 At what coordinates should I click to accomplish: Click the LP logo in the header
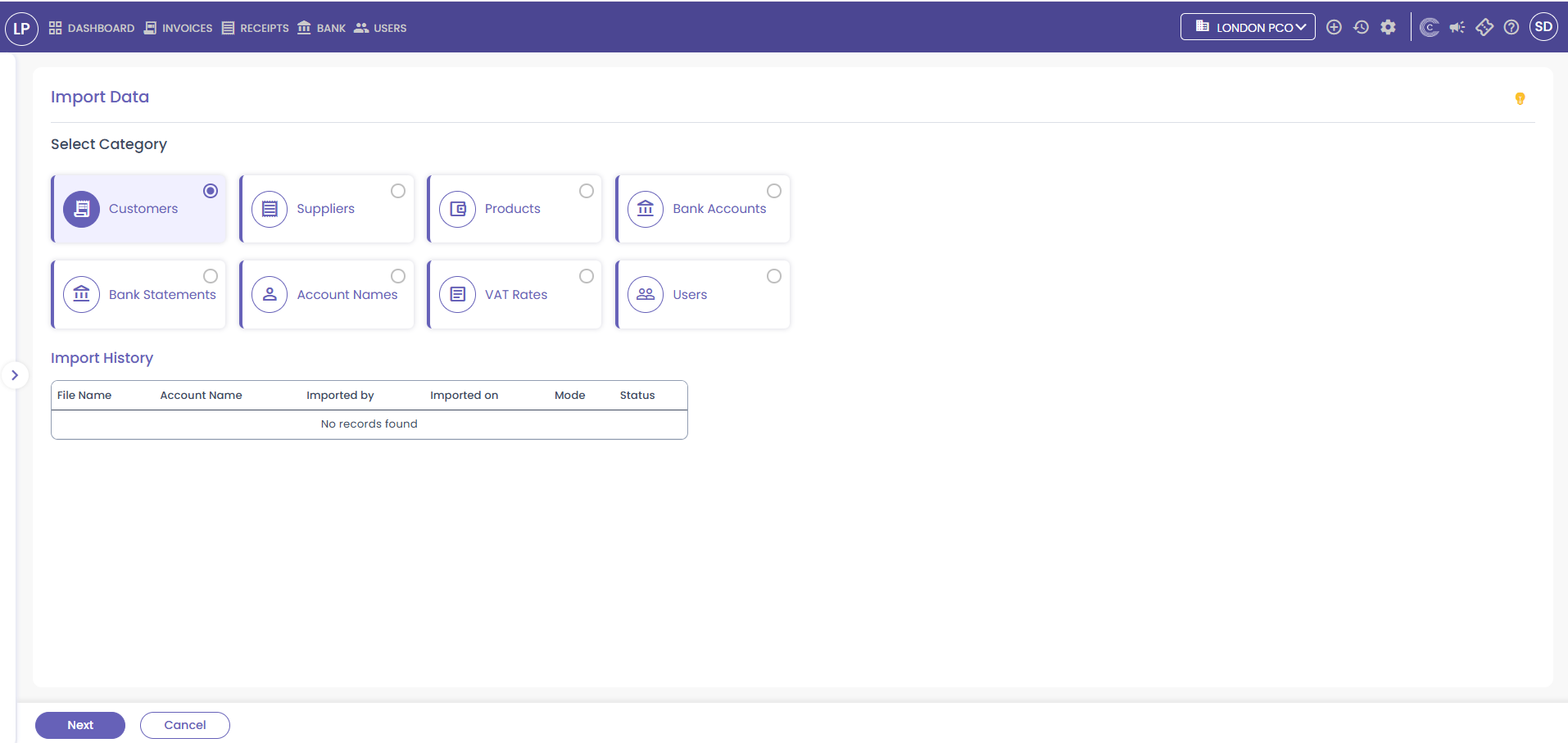[x=21, y=28]
